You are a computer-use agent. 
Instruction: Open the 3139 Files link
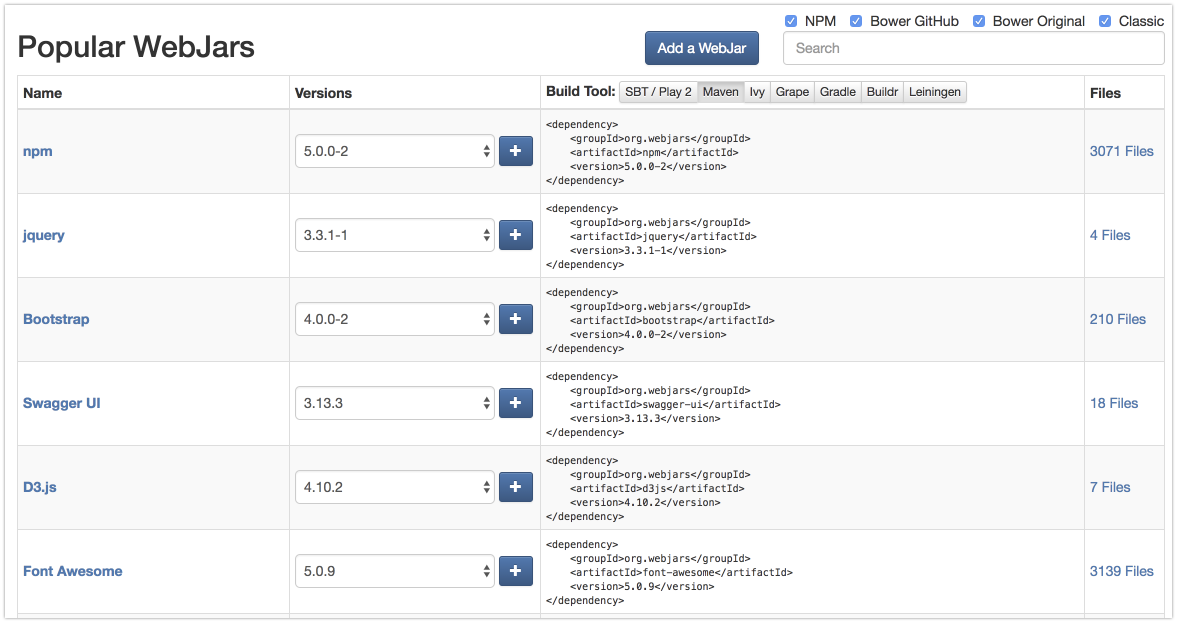[x=1121, y=571]
